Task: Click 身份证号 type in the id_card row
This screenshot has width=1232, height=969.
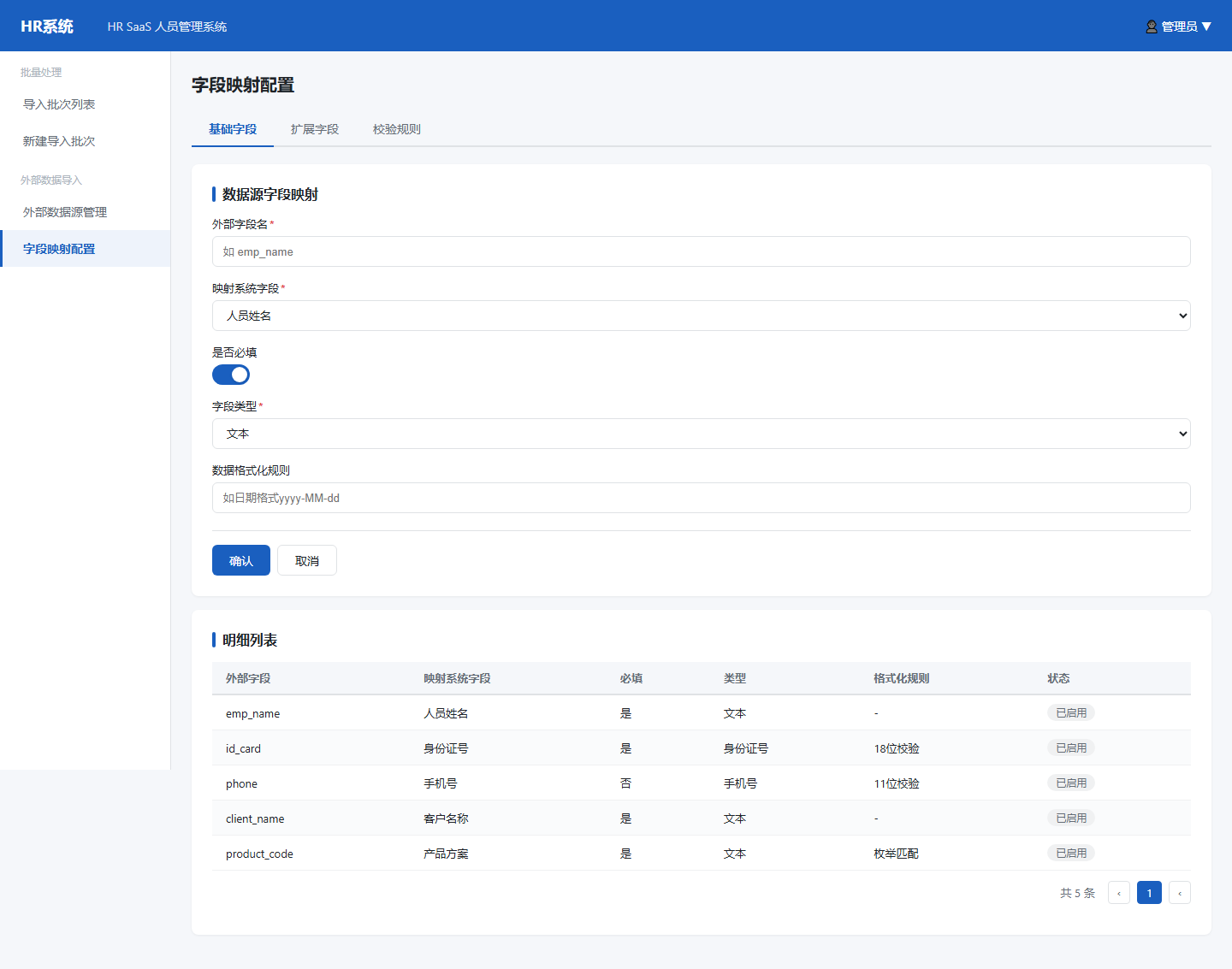Action: (746, 748)
